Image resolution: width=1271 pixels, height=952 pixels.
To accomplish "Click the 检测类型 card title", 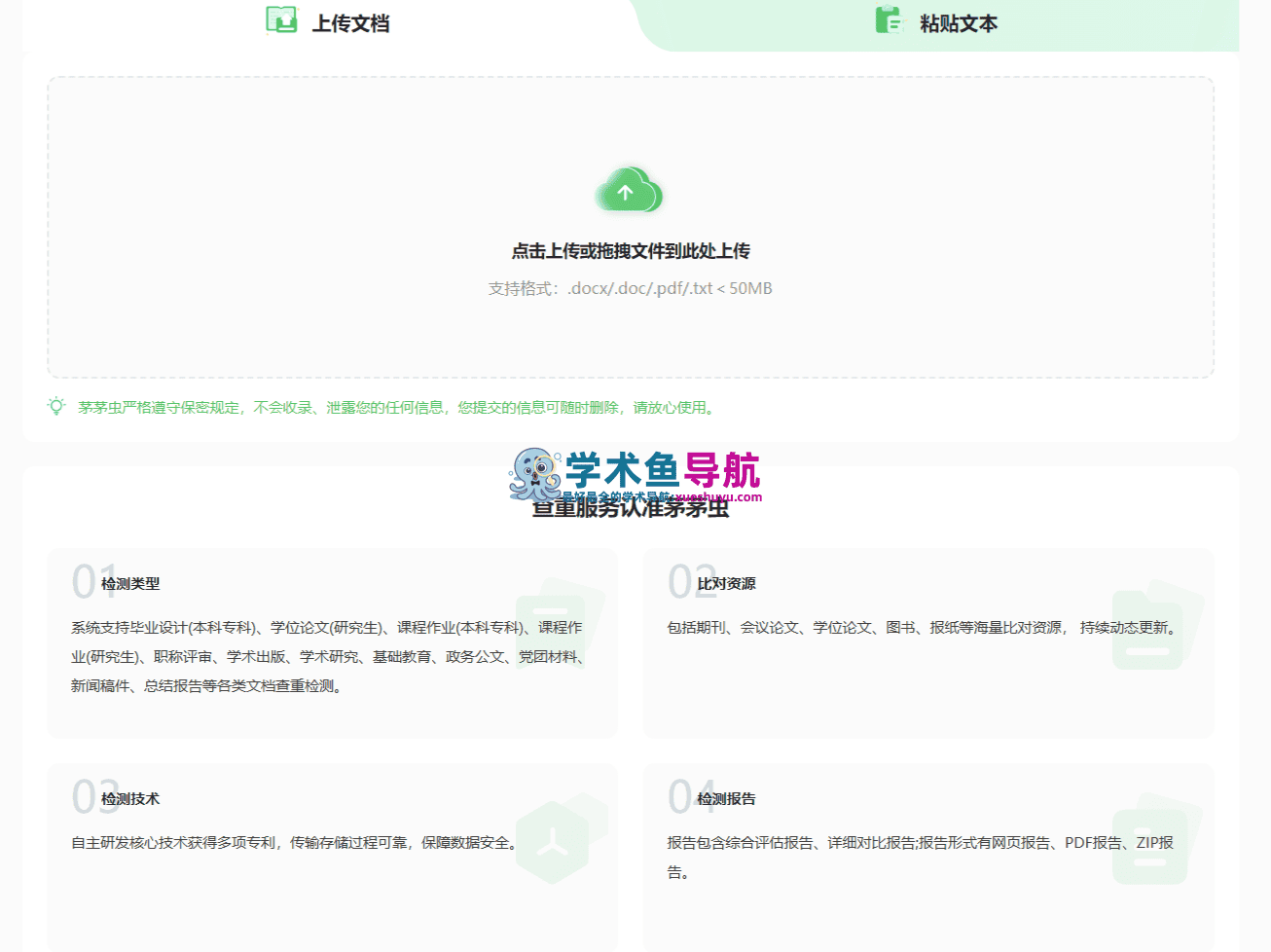I will pos(130,584).
